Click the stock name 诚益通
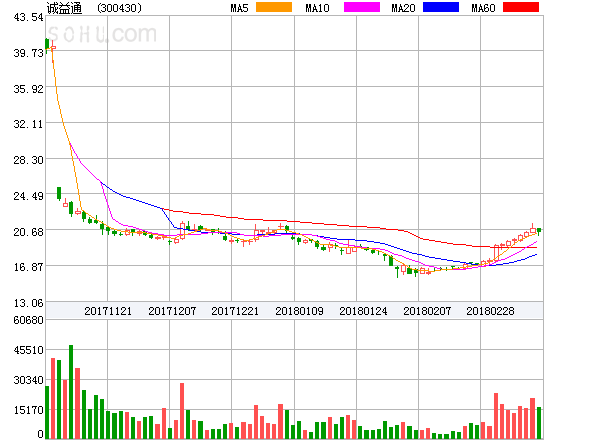This screenshot has width=600, height=440. coord(64,8)
